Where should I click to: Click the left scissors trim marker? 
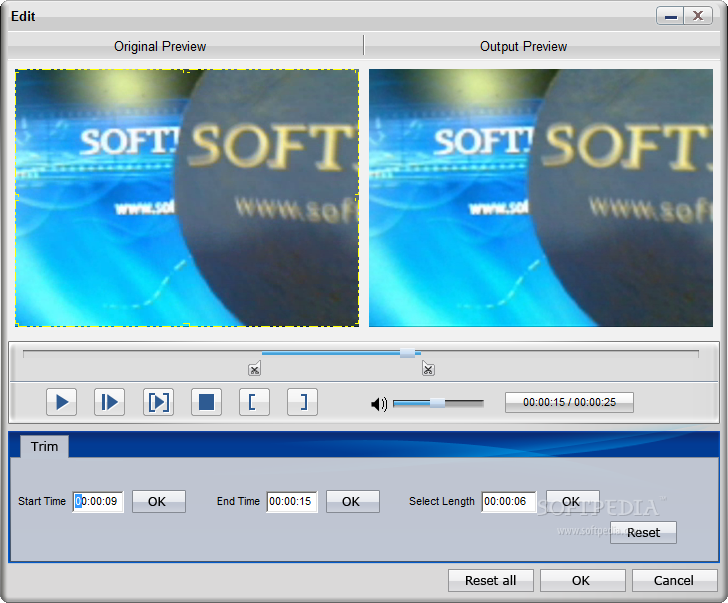click(254, 369)
